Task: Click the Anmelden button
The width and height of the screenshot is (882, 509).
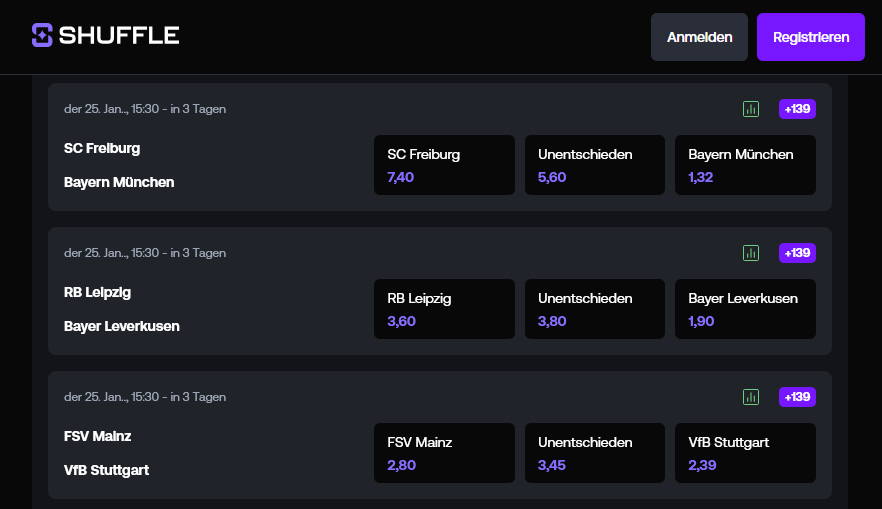Action: (699, 37)
